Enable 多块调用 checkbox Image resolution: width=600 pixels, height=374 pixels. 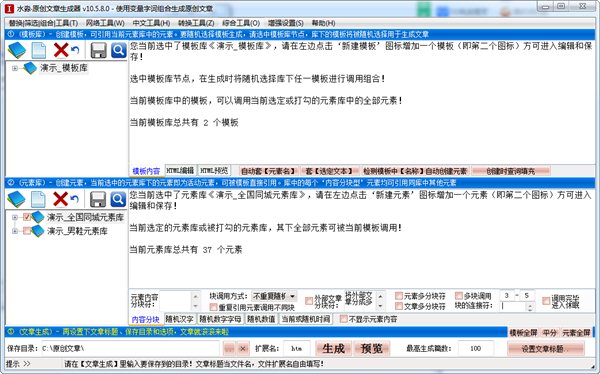point(459,296)
